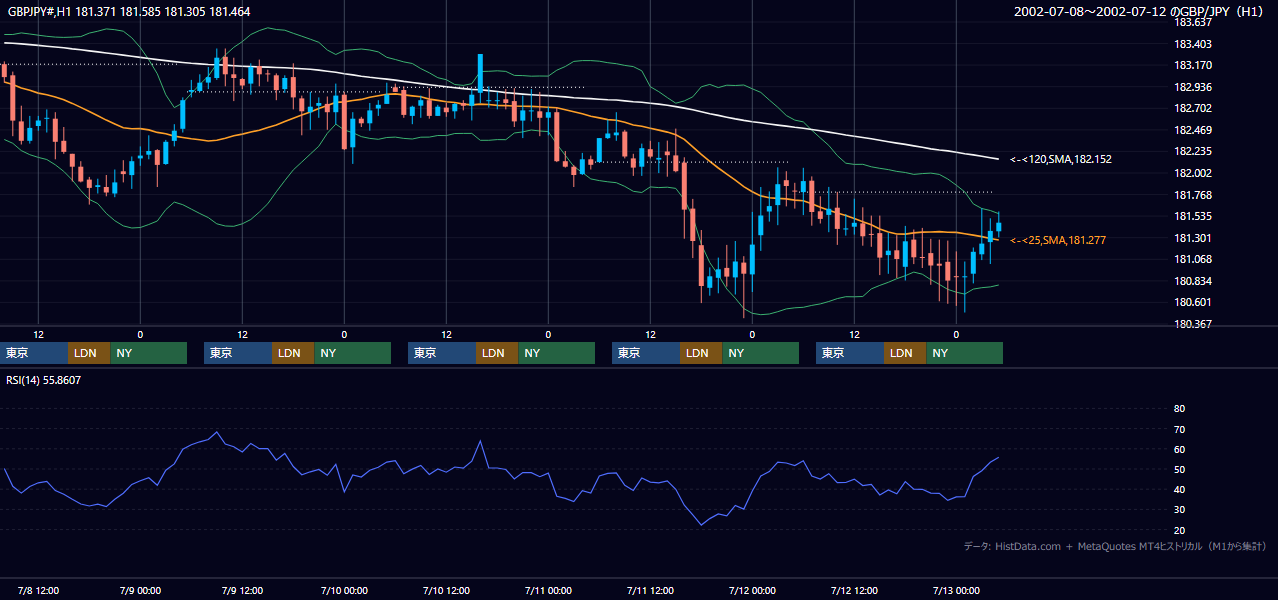The width and height of the screenshot is (1278, 600).
Task: Click price axis value 181.535
Action: tap(1192, 216)
